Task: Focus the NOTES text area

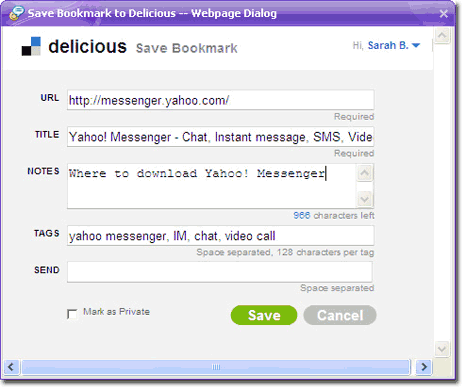Action: tap(212, 186)
